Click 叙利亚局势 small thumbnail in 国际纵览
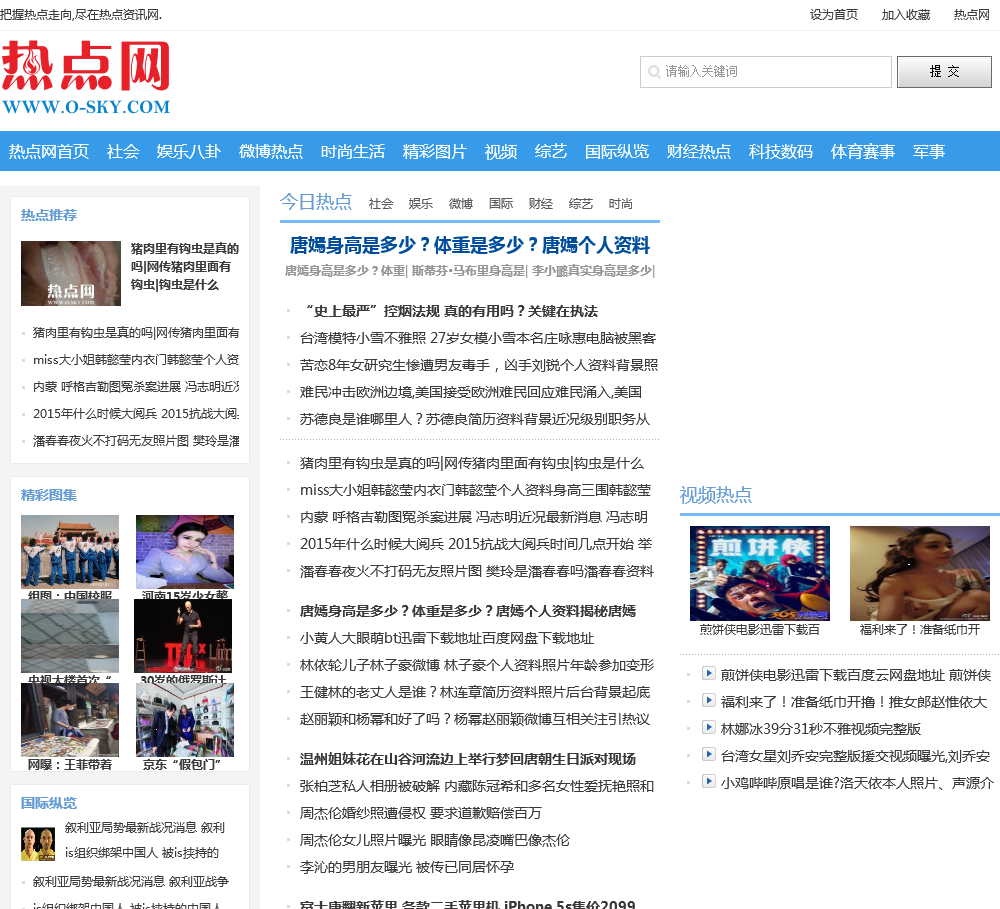The width and height of the screenshot is (1000, 909). (x=38, y=844)
